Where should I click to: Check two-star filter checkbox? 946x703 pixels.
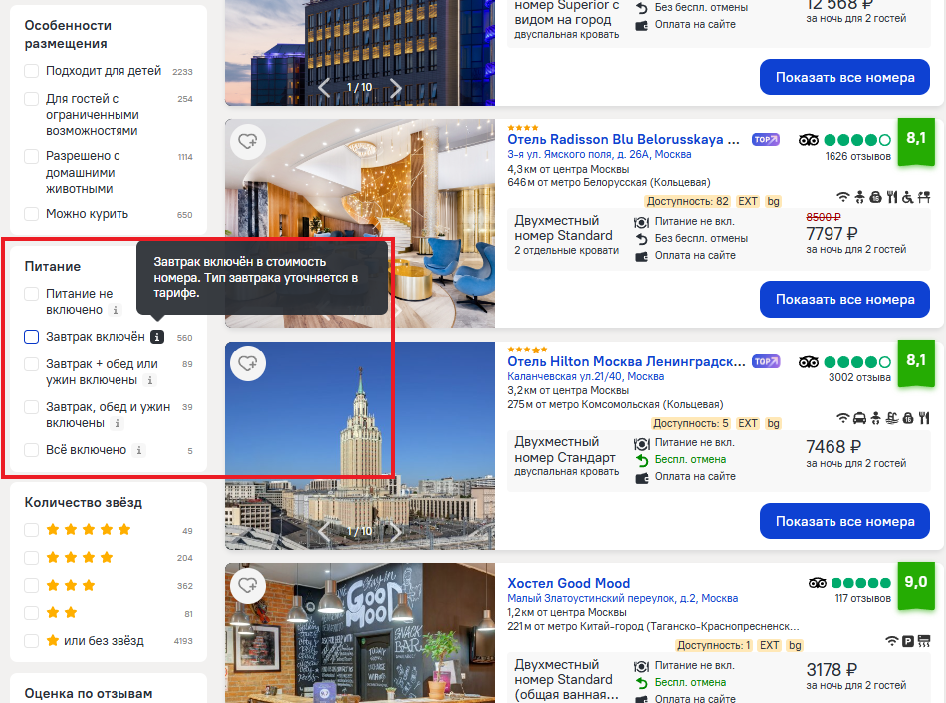click(31, 613)
